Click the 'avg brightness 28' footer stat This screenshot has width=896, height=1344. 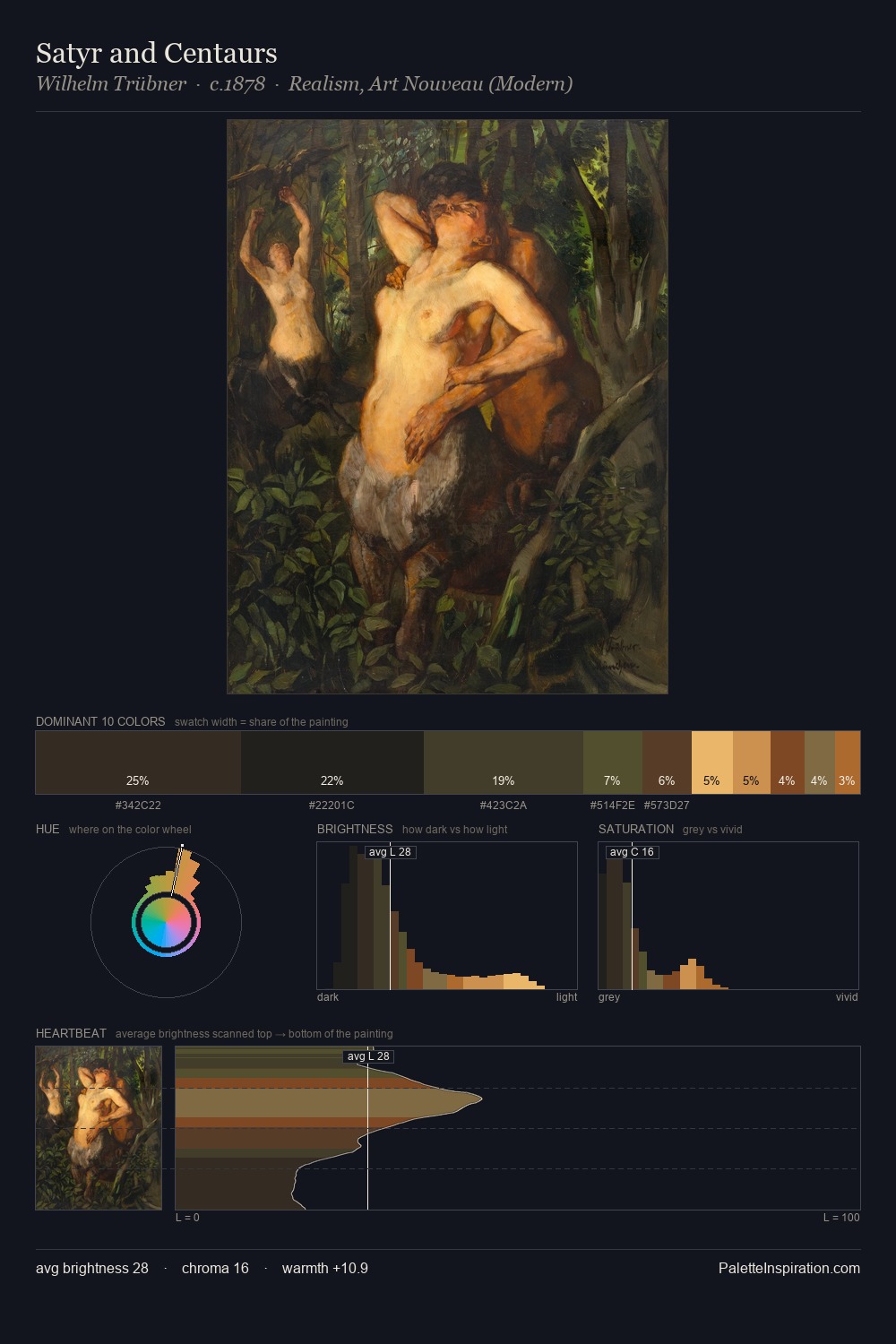pos(92,1268)
